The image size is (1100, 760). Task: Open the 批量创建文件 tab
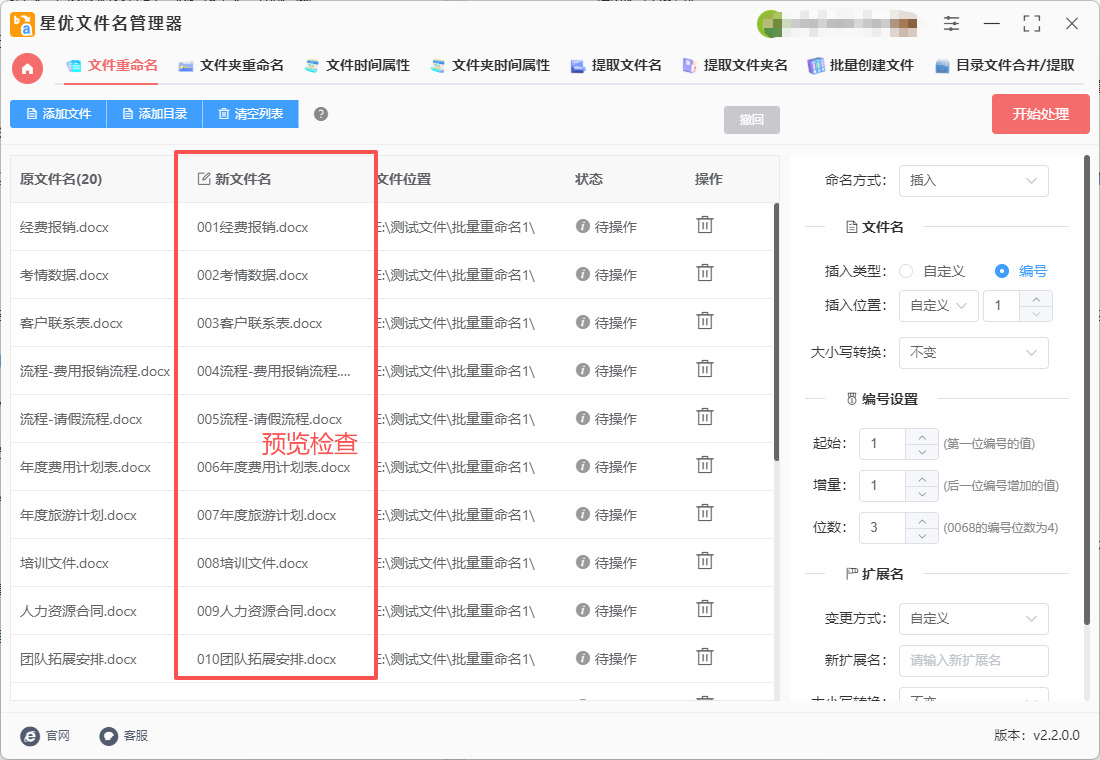click(860, 65)
